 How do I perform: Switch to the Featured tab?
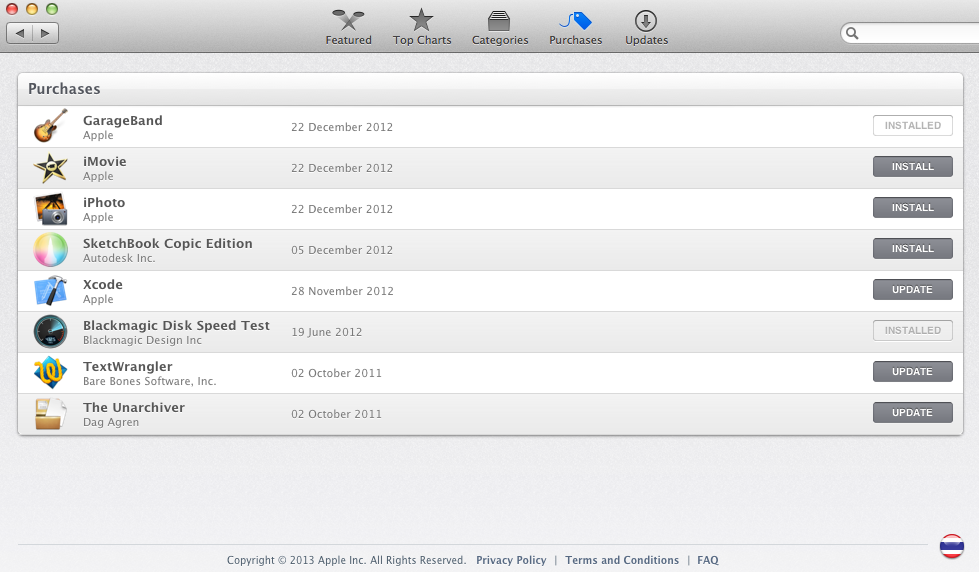[348, 28]
